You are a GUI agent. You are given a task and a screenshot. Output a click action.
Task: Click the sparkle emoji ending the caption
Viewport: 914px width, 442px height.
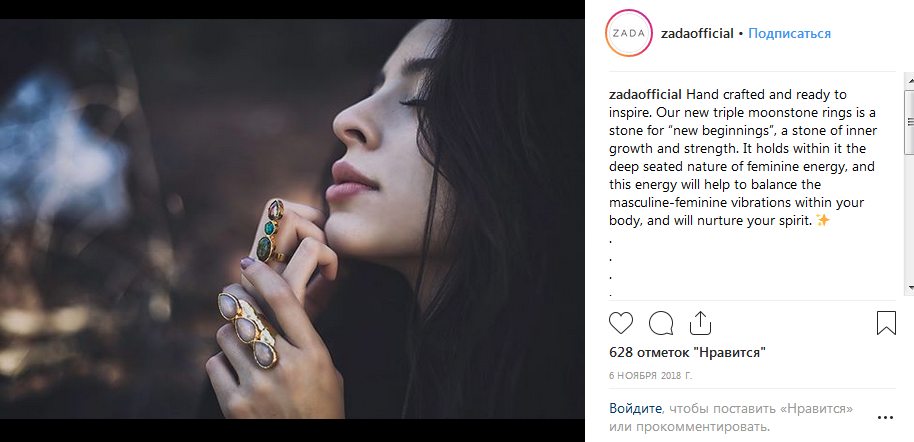point(823,220)
